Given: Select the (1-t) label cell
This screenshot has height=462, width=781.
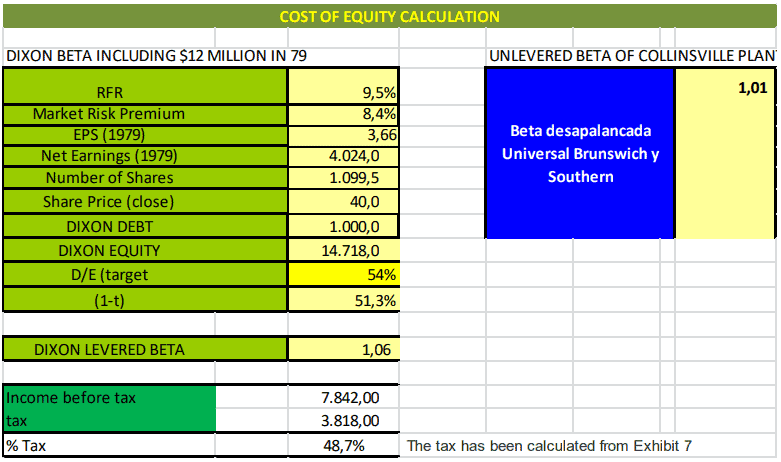Looking at the screenshot, I should point(145,300).
